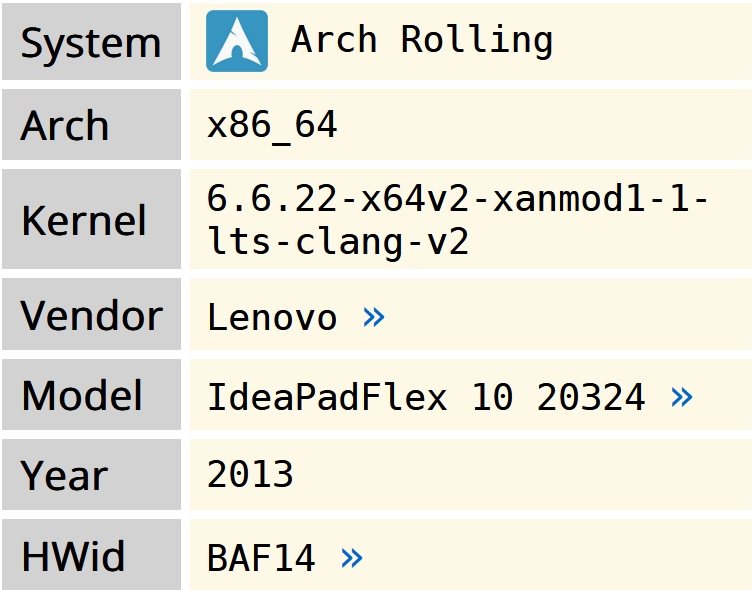Click the System row label
This screenshot has width=755, height=590.
coord(91,43)
